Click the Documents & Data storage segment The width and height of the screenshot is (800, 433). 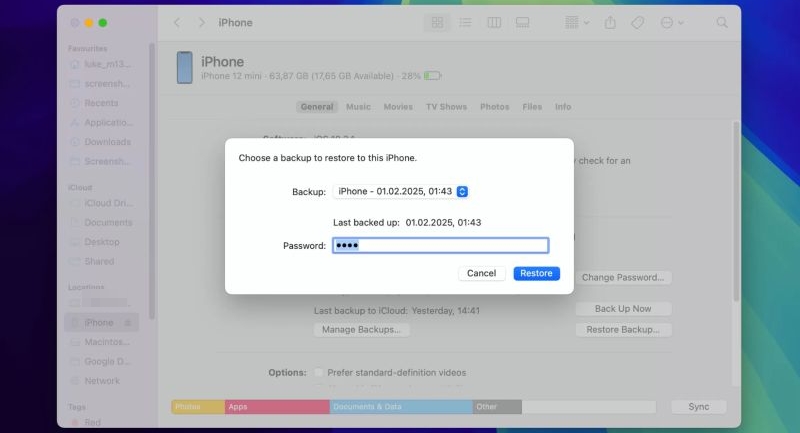pyautogui.click(x=401, y=406)
